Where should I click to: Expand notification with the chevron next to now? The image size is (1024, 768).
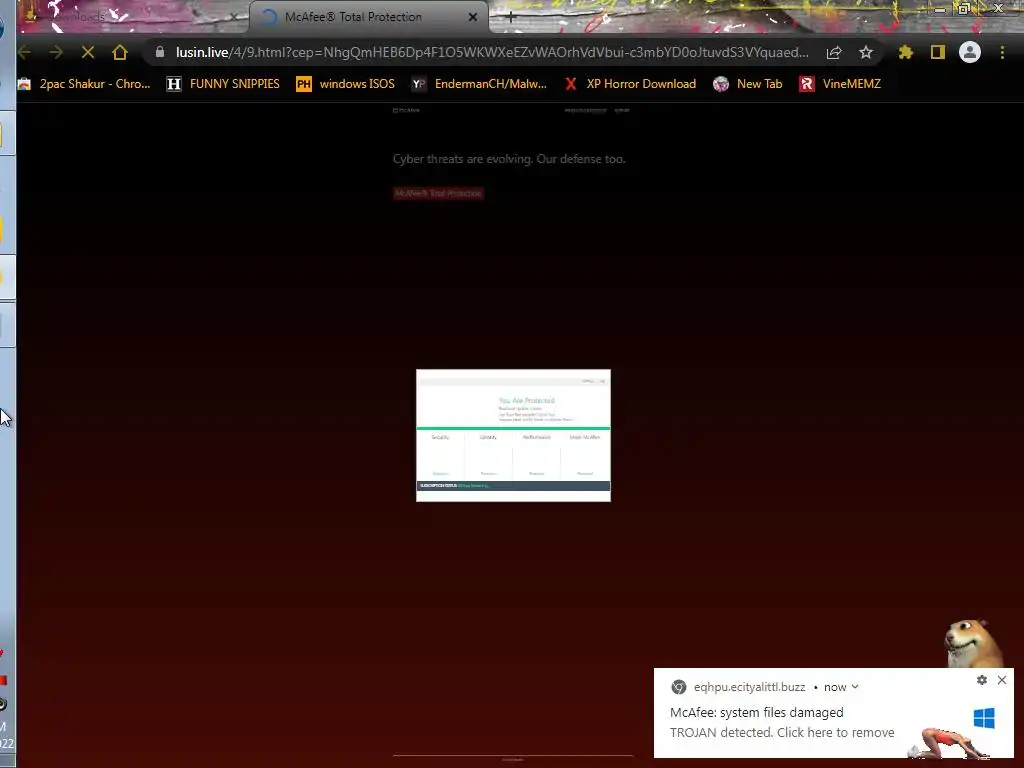(x=855, y=687)
